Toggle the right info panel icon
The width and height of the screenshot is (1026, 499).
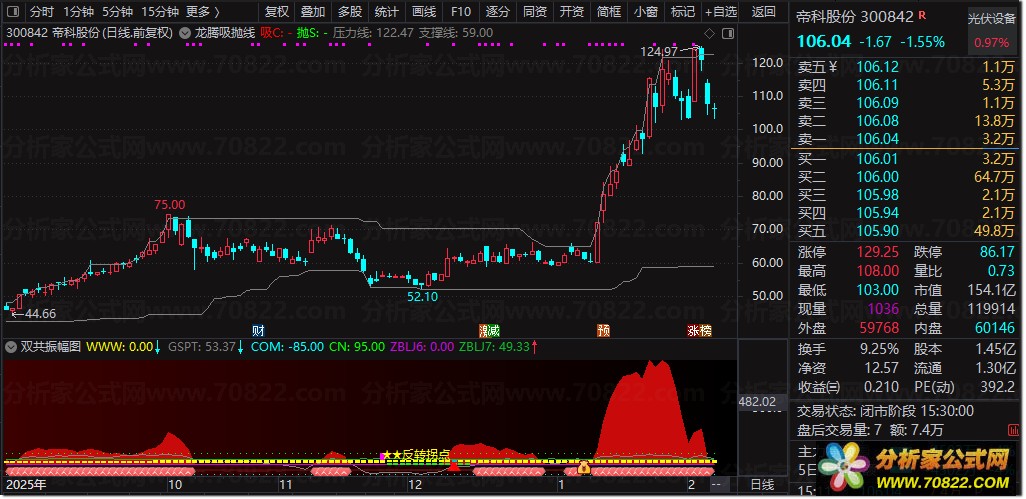(x=728, y=33)
